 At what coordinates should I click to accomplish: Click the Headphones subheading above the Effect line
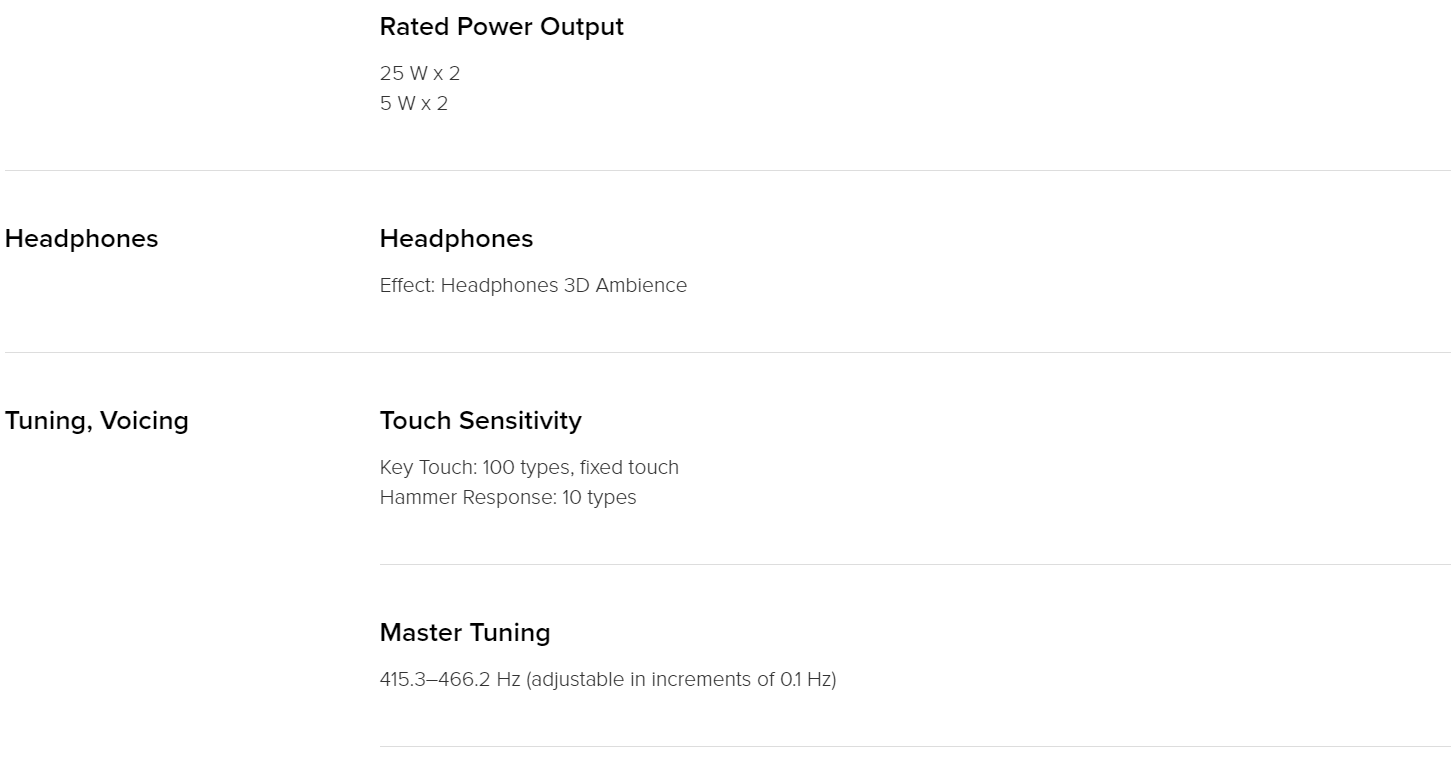[x=456, y=239]
